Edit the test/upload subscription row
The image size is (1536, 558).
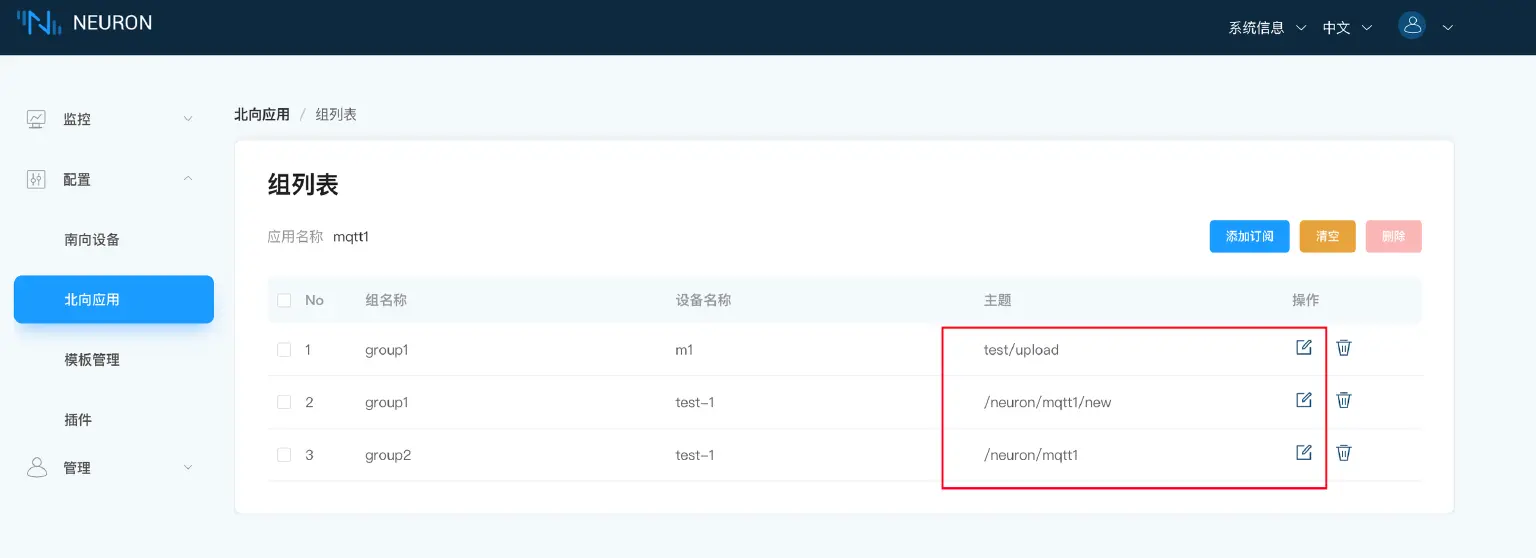[1303, 348]
